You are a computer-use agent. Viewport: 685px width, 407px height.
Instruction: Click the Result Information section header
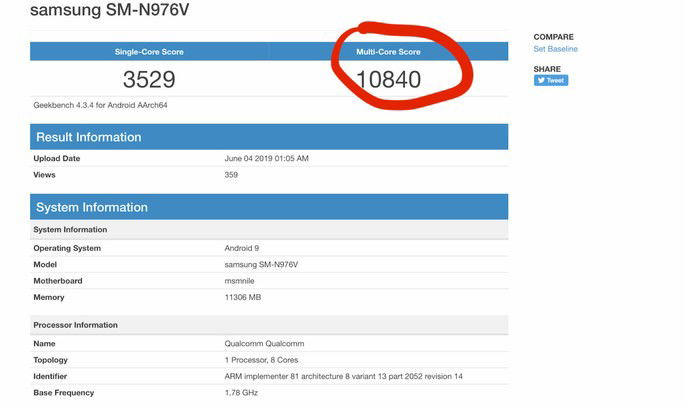point(269,137)
